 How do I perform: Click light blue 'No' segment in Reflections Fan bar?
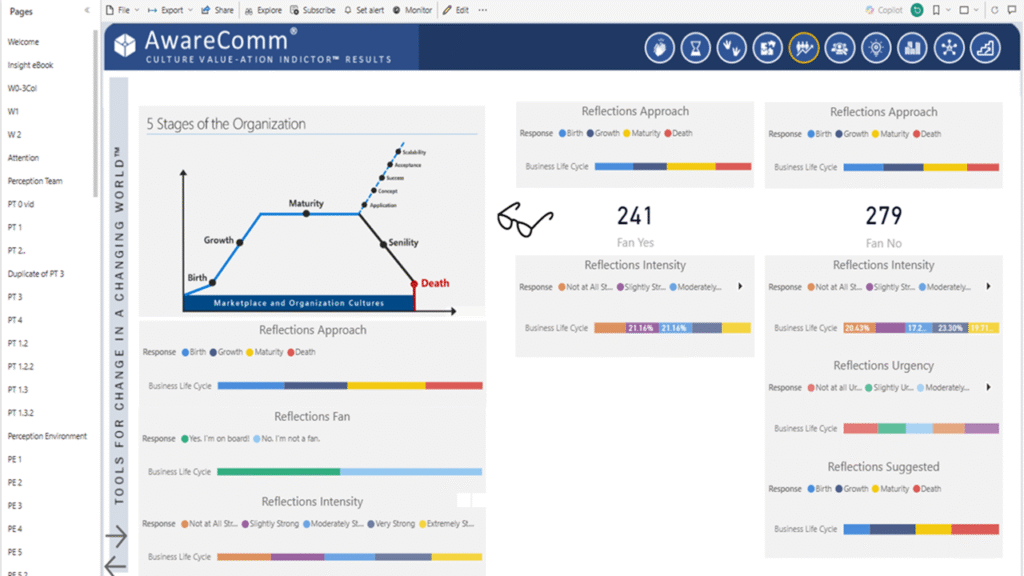pyautogui.click(x=411, y=472)
